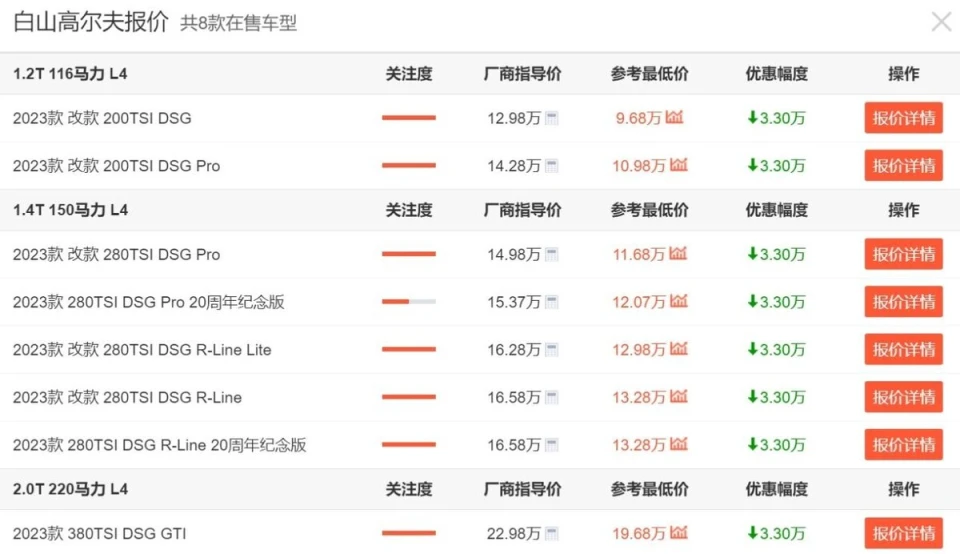Image resolution: width=960 pixels, height=554 pixels.
Task: Click 关注度 bar for 改款 200TSI DSG
Action: [x=409, y=117]
